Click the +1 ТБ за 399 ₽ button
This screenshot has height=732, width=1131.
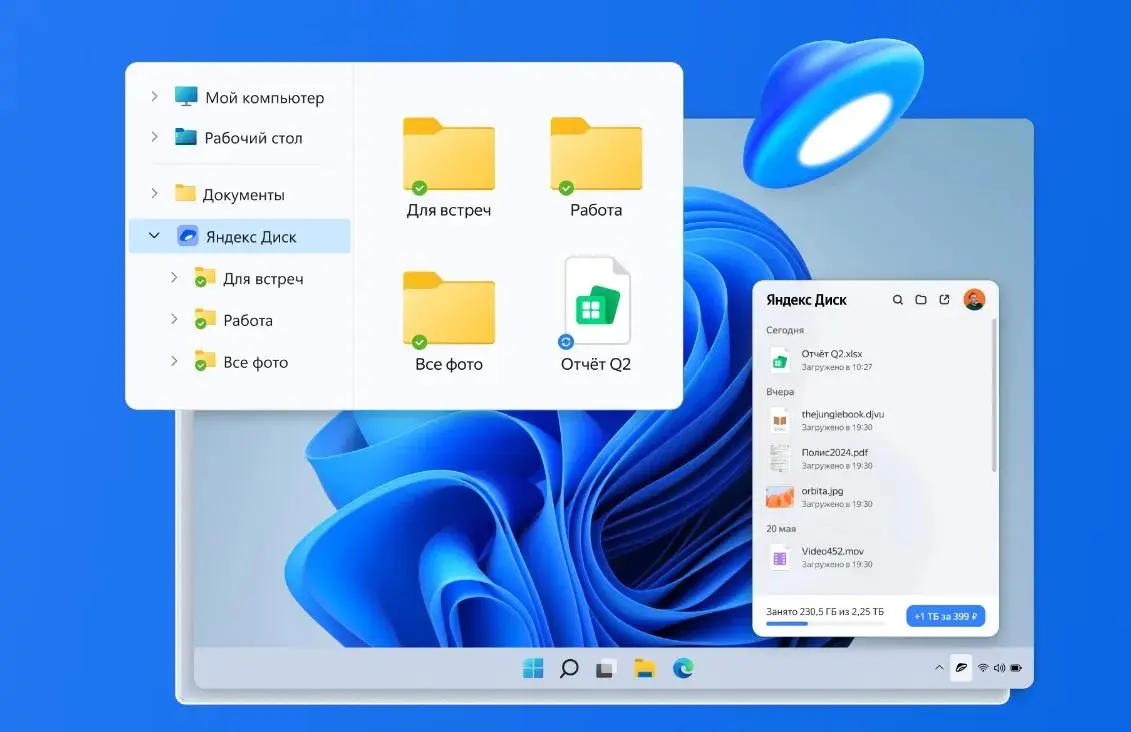point(946,616)
